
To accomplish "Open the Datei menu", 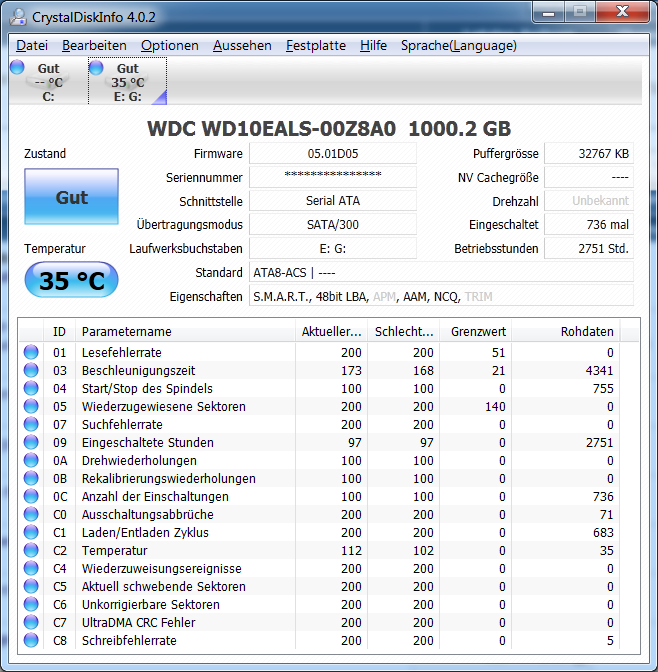I will [32, 45].
